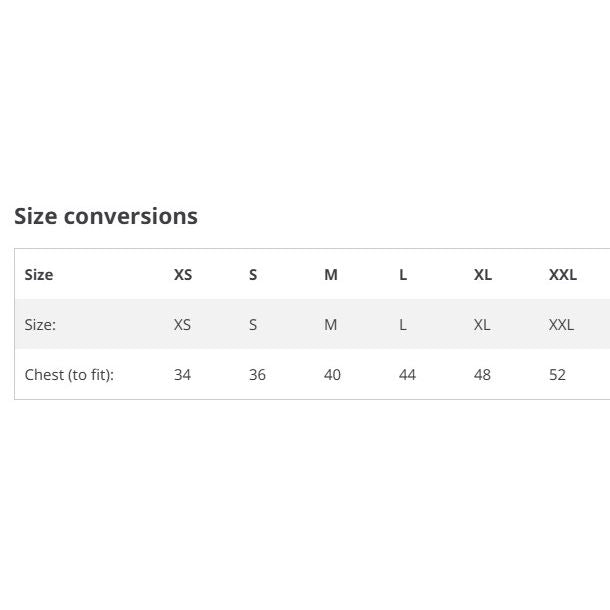This screenshot has height=610, width=610.
Task: Click the bold XL column header
Action: (483, 274)
